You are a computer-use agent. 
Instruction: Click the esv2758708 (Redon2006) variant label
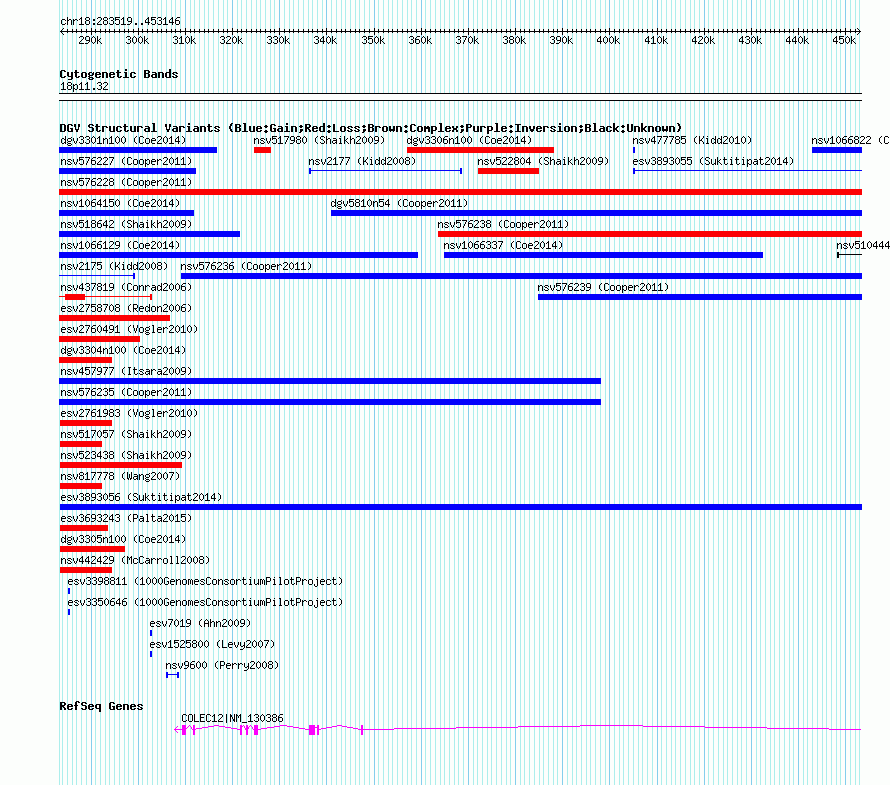click(127, 308)
